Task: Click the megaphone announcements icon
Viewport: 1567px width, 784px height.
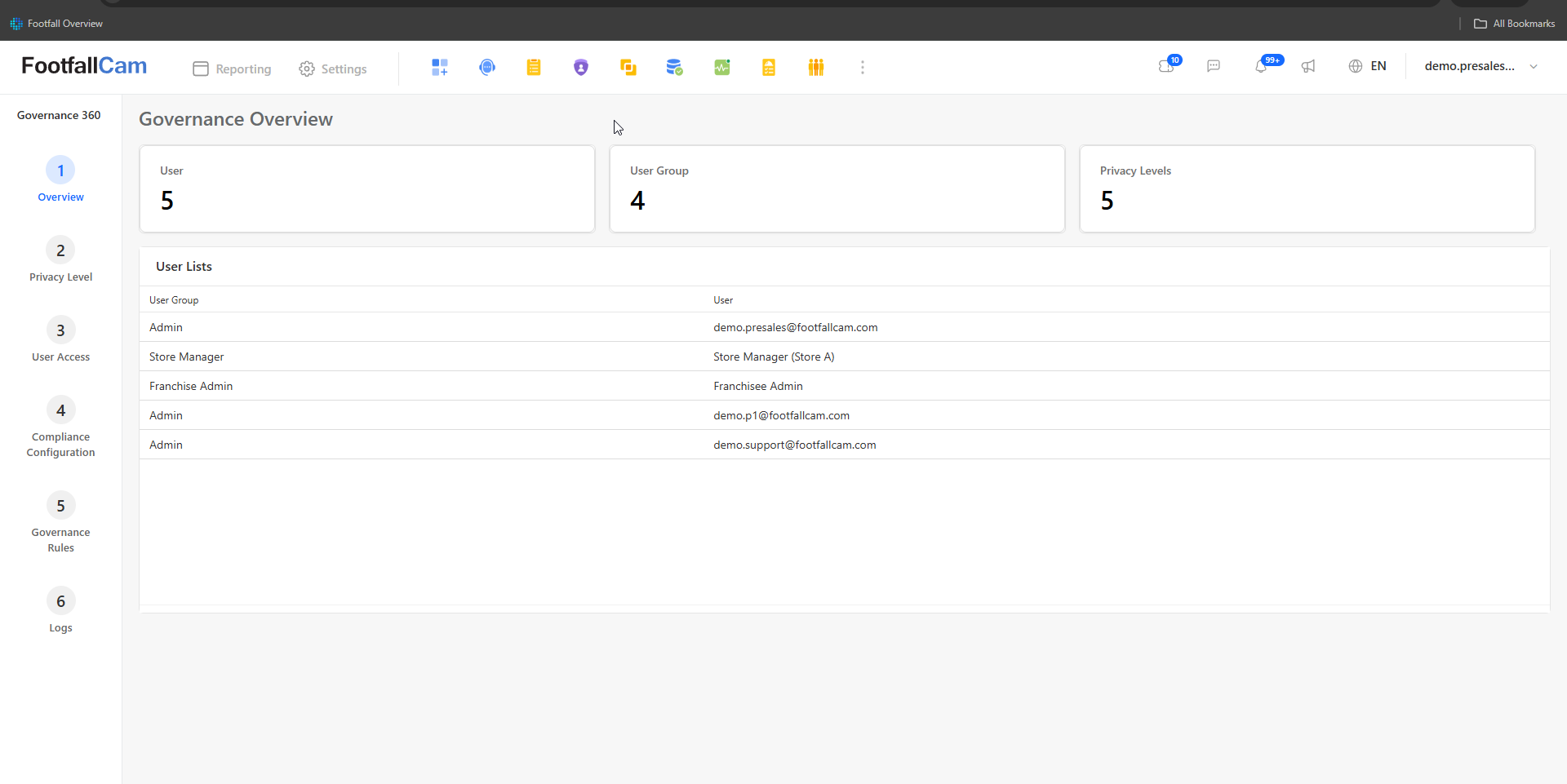Action: [1308, 66]
